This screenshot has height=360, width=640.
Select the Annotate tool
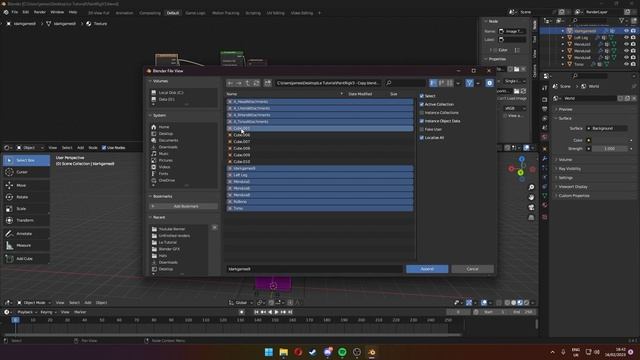[x=26, y=233]
